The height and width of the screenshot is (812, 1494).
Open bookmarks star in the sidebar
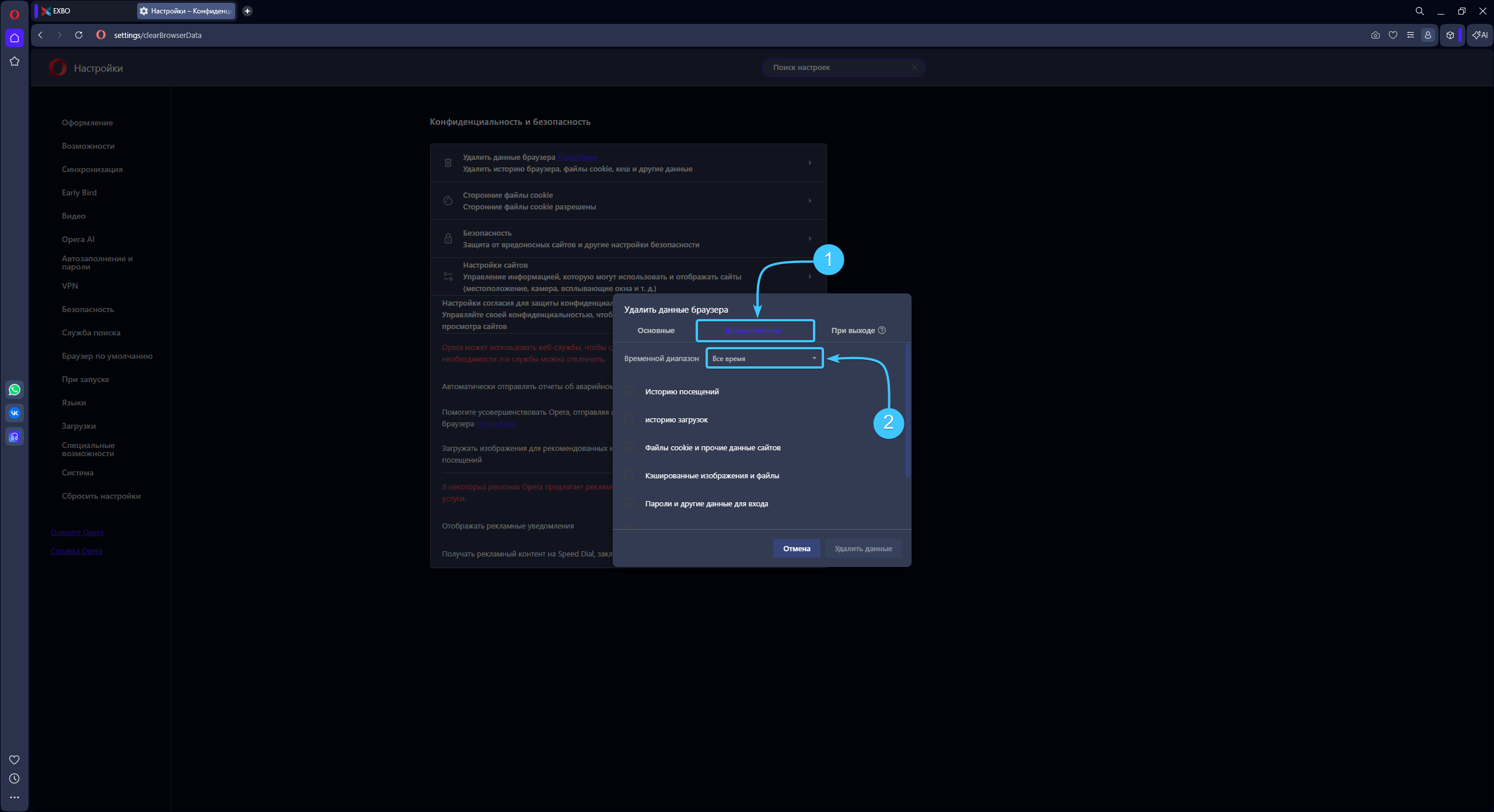15,61
